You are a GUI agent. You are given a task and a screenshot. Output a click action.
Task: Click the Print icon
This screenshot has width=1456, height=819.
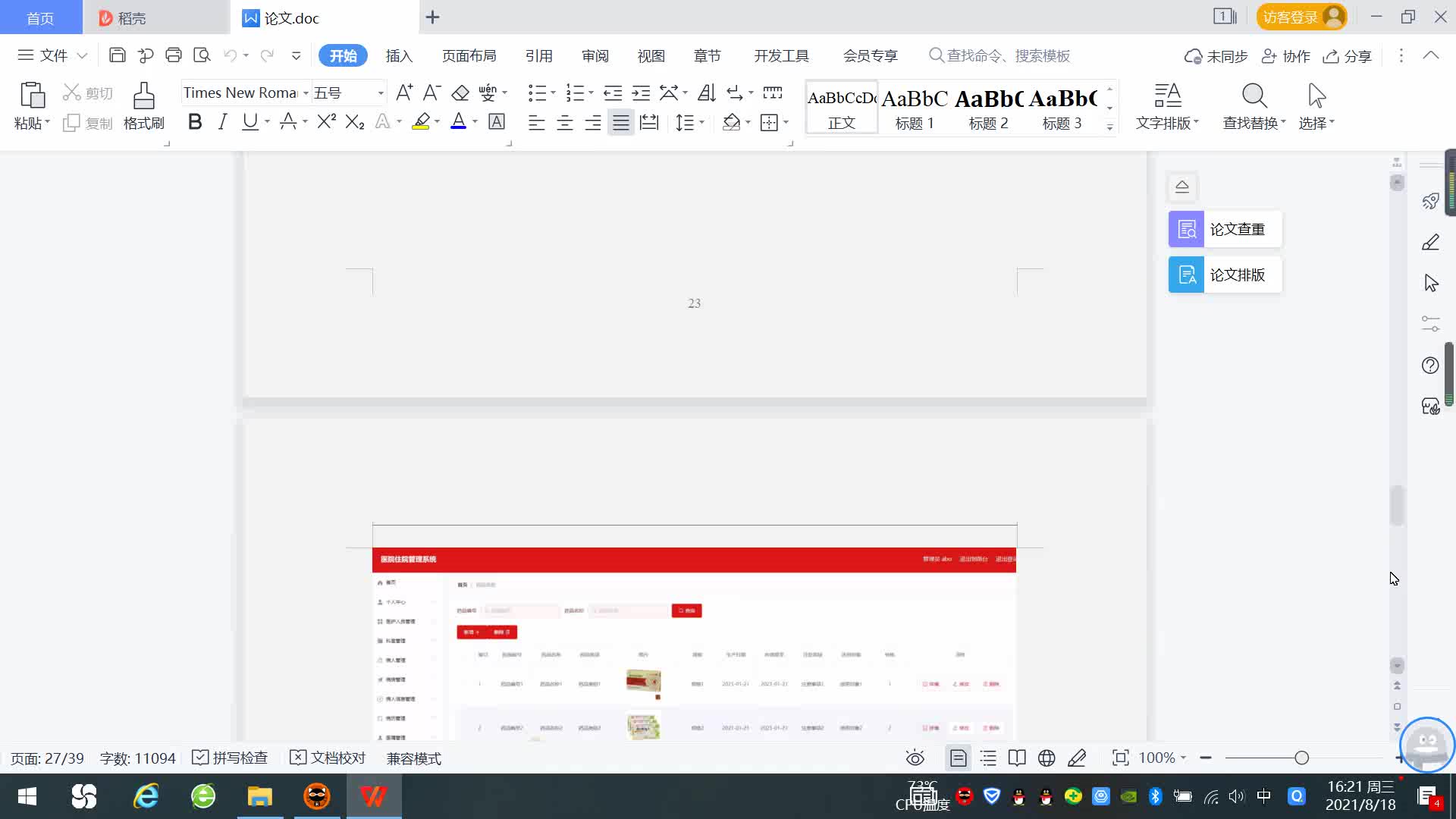click(174, 55)
